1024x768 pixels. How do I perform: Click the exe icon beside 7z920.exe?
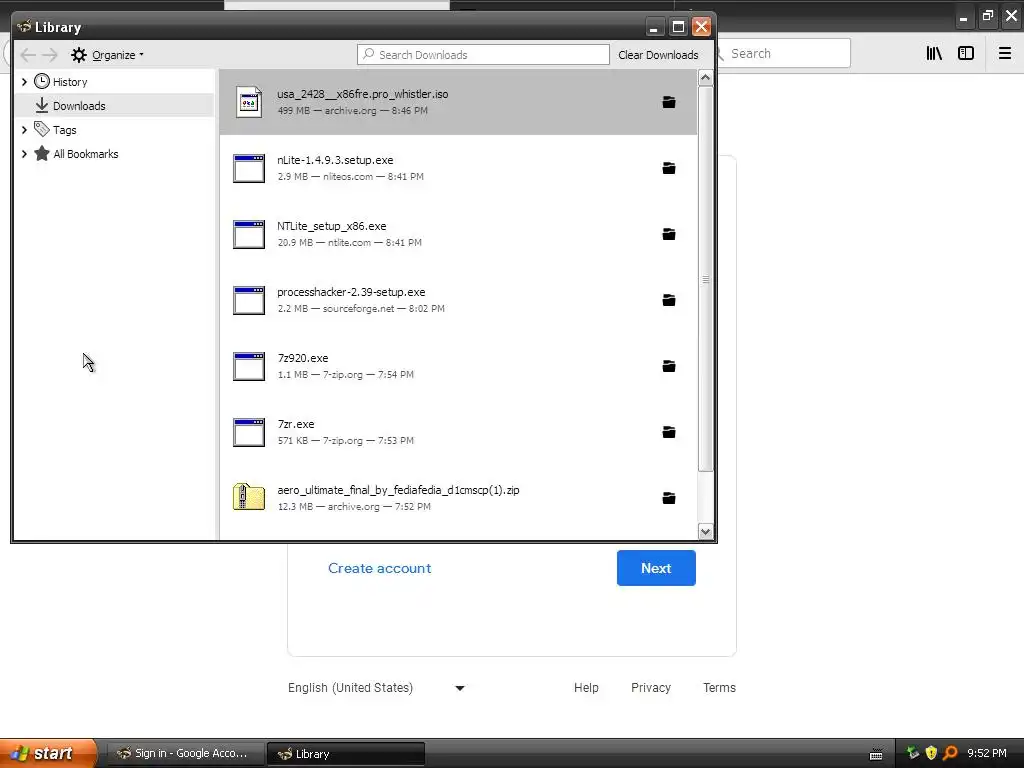tap(249, 366)
